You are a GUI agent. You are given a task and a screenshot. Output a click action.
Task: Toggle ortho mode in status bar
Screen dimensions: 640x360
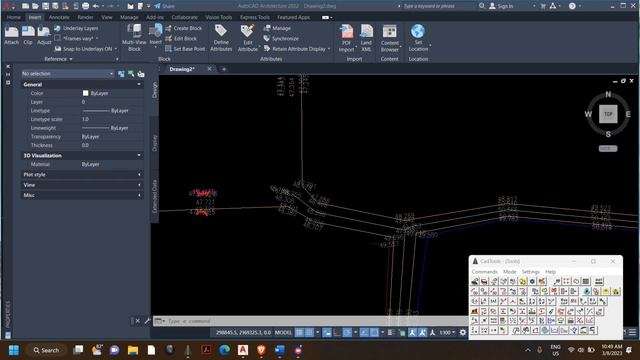tap(337, 333)
